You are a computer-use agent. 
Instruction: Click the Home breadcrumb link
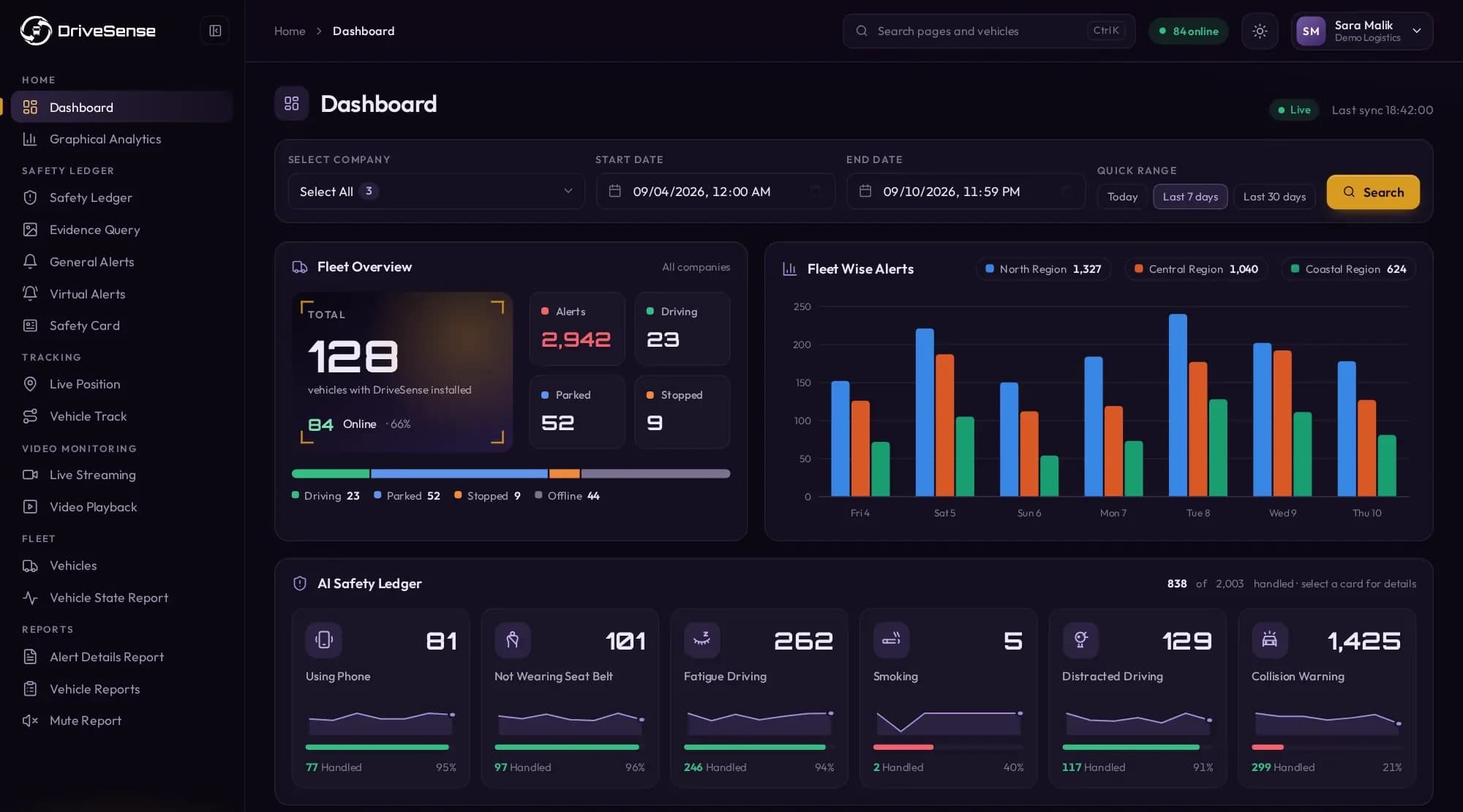290,31
